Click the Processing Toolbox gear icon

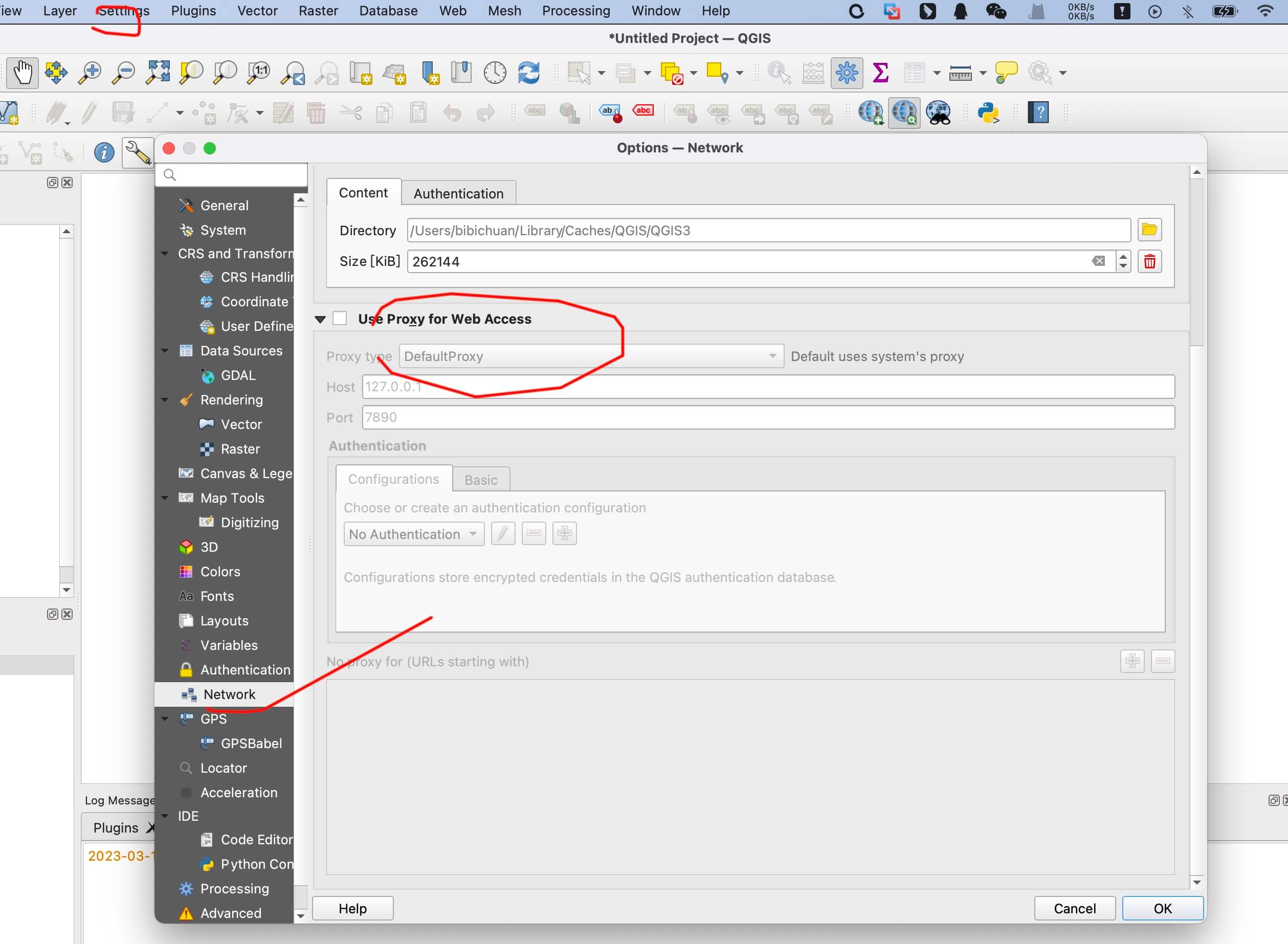coord(846,73)
